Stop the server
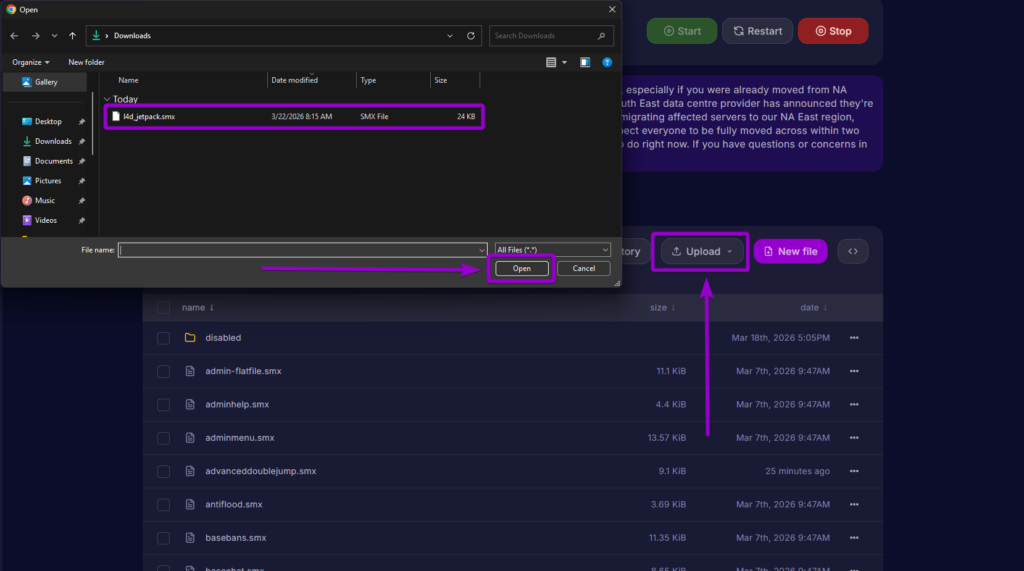This screenshot has height=571, width=1024. (833, 31)
